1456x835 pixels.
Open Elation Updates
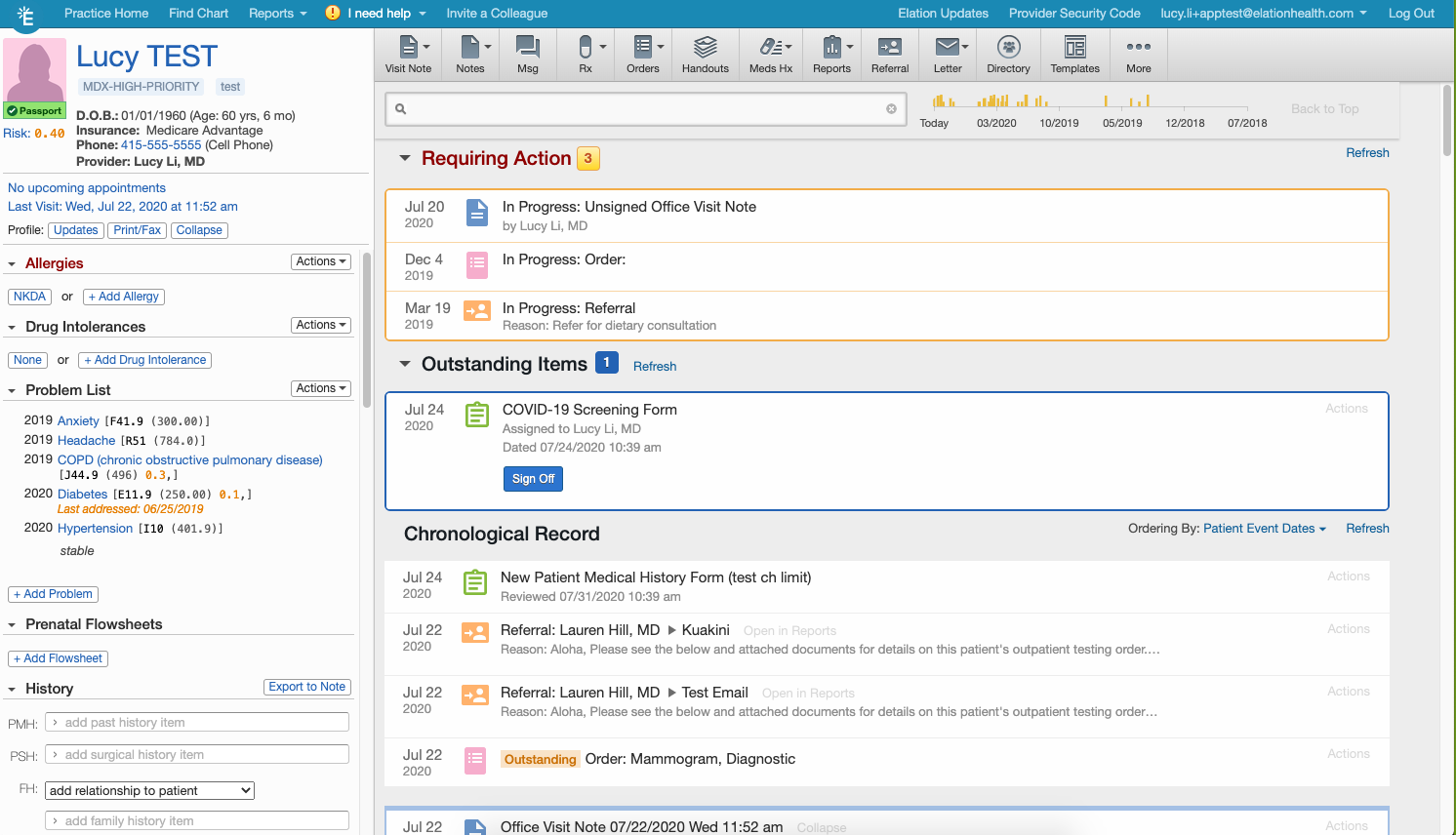pos(943,14)
